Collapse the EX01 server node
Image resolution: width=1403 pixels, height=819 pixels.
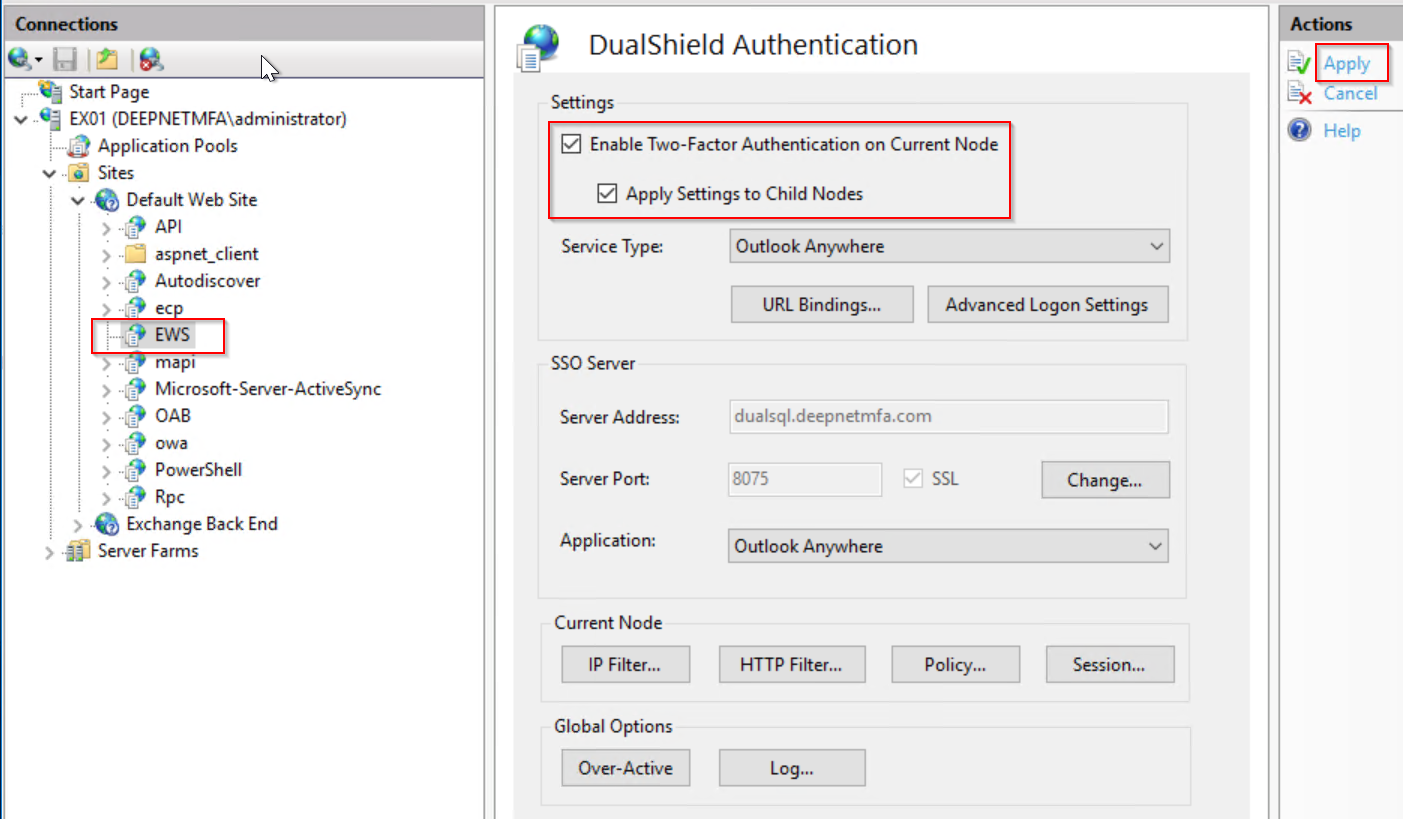[21, 119]
